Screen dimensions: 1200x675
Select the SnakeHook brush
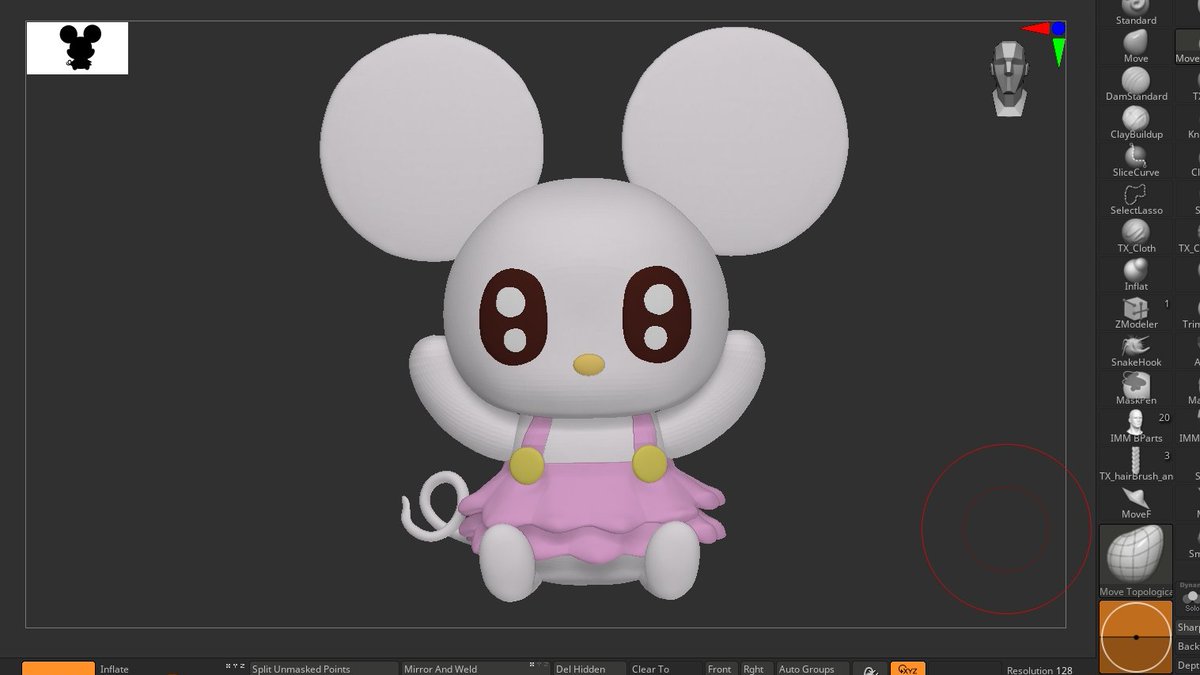pyautogui.click(x=1135, y=350)
